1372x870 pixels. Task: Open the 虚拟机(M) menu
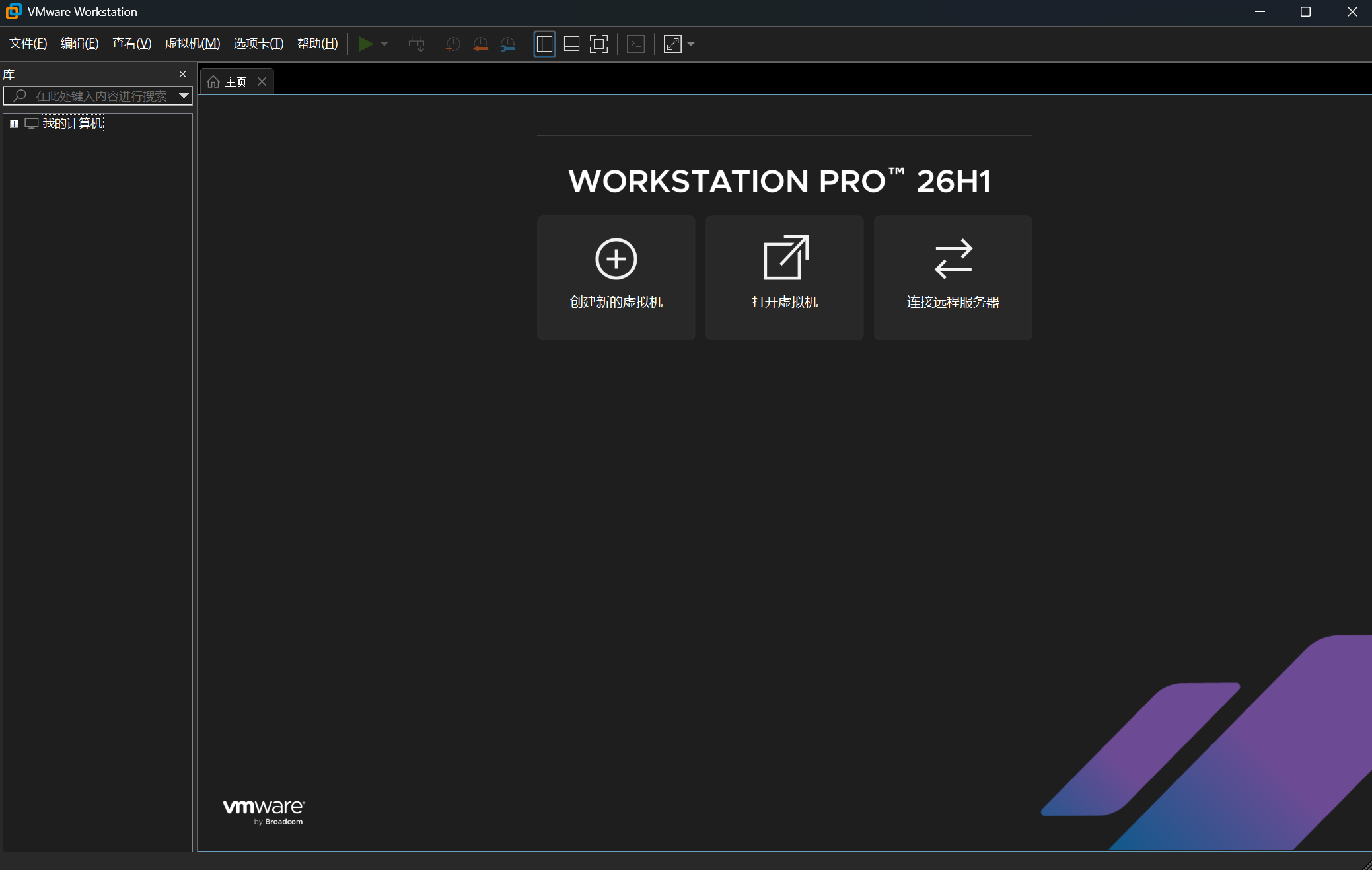pos(193,44)
